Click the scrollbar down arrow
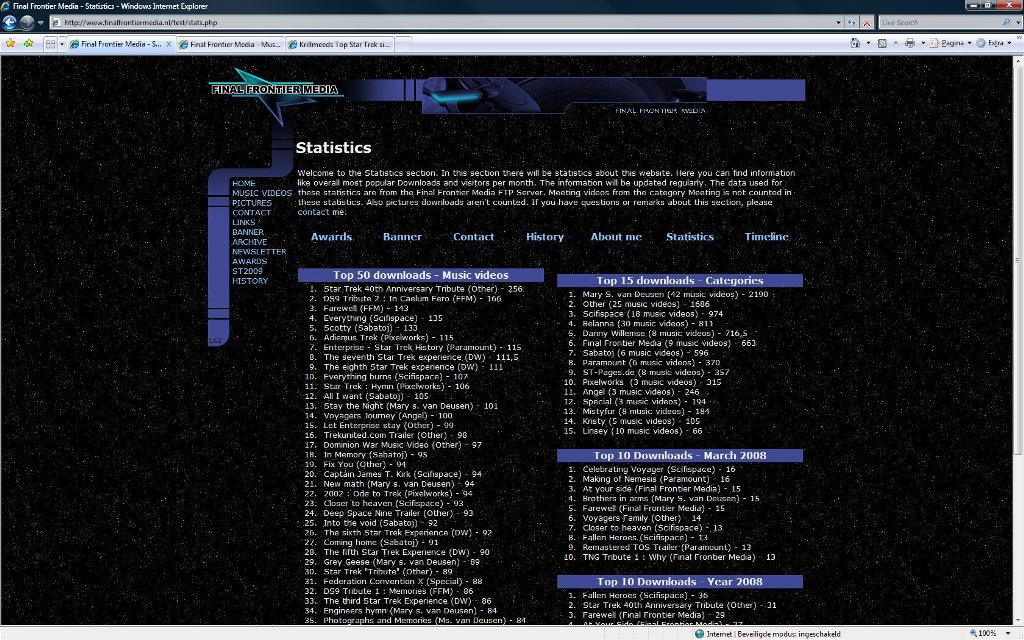Image resolution: width=1024 pixels, height=640 pixels. (1018, 620)
